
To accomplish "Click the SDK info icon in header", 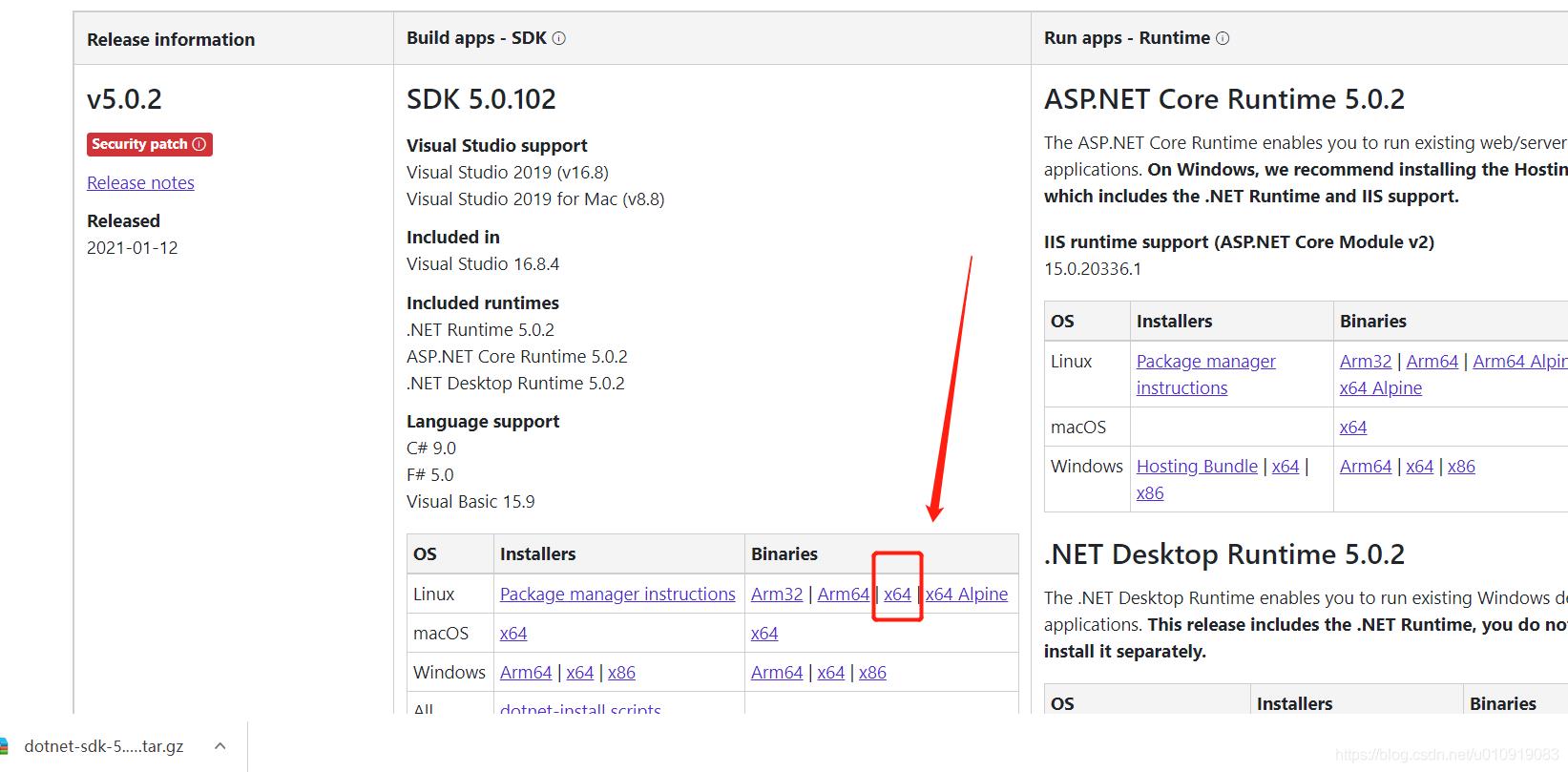I will tap(559, 38).
